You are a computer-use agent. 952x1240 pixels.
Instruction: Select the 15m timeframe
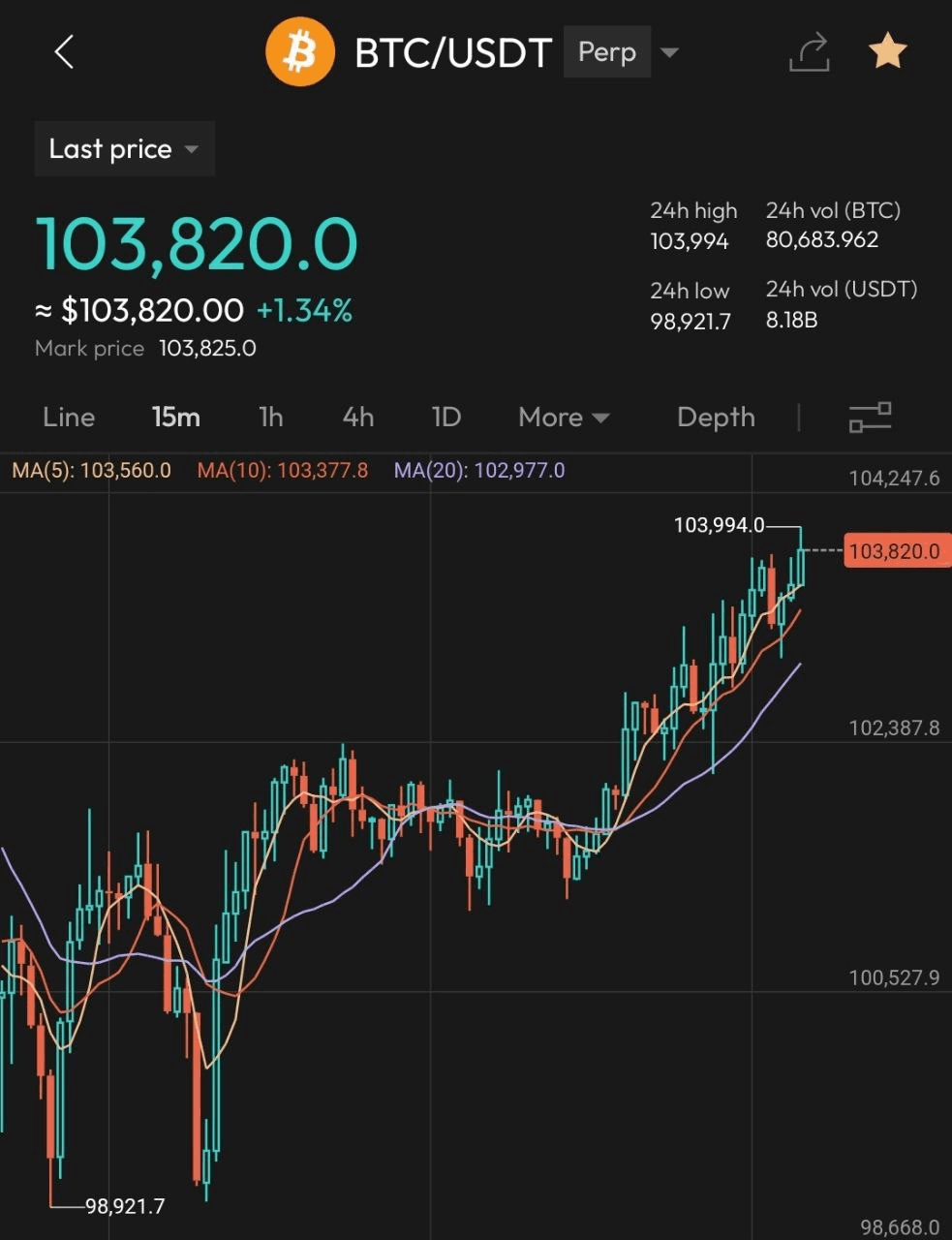click(176, 417)
